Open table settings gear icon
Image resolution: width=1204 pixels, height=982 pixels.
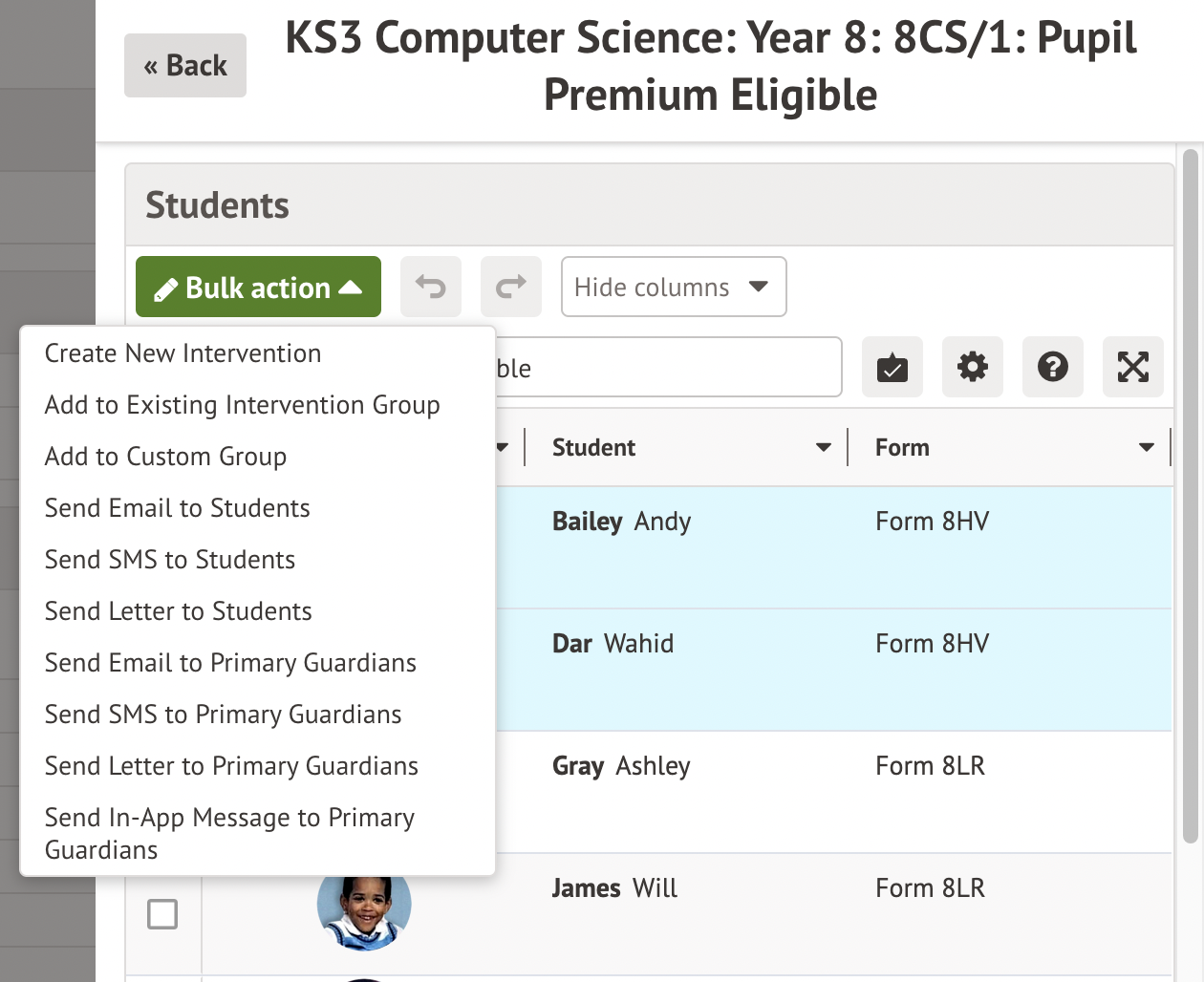coord(973,367)
